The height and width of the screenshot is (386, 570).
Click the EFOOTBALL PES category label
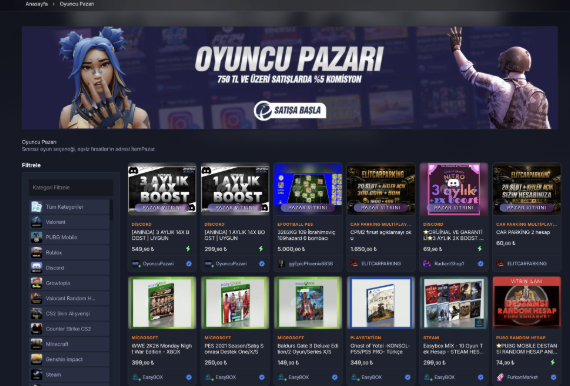tap(295, 224)
